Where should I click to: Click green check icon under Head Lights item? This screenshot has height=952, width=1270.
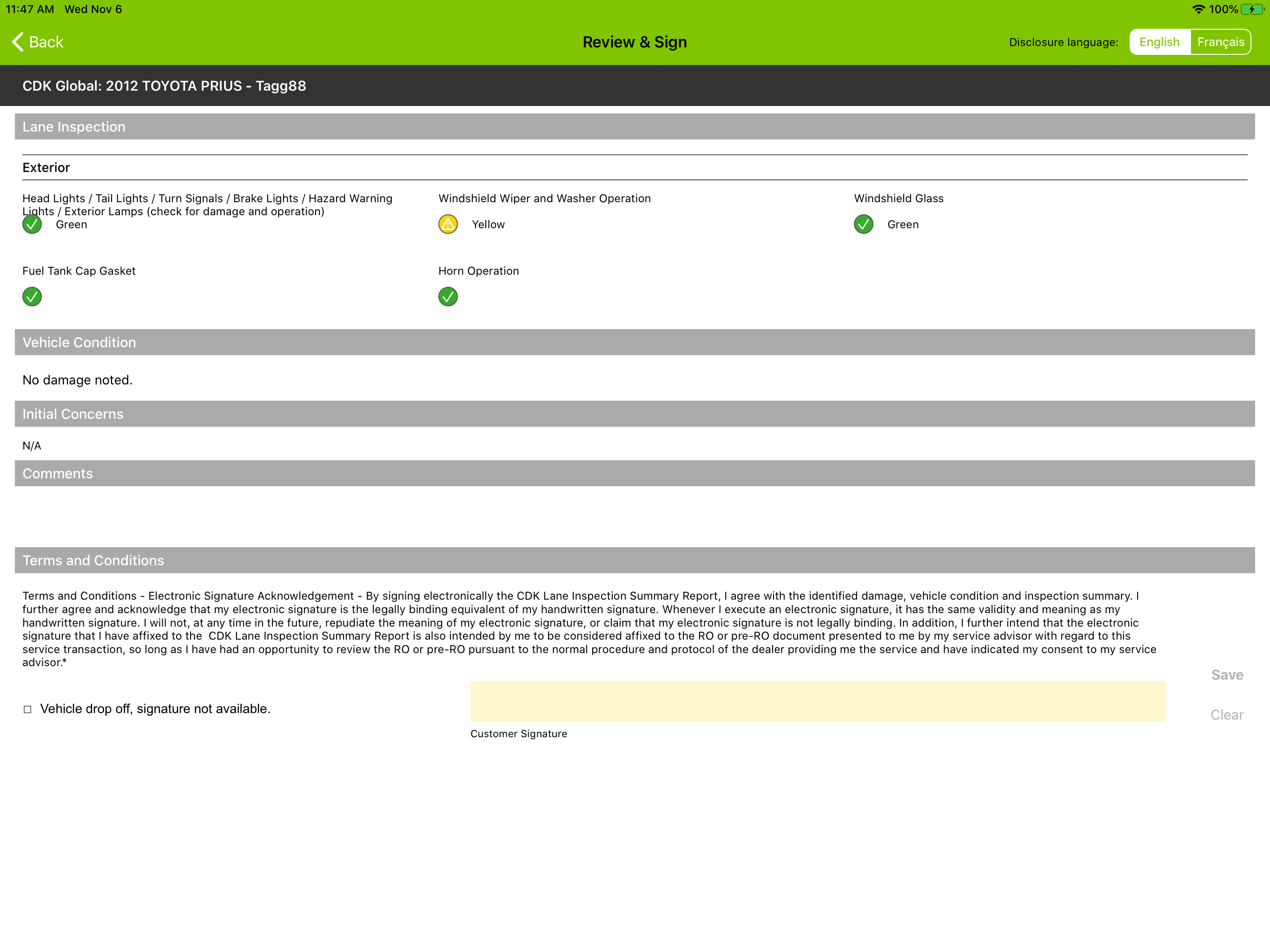[x=32, y=225]
